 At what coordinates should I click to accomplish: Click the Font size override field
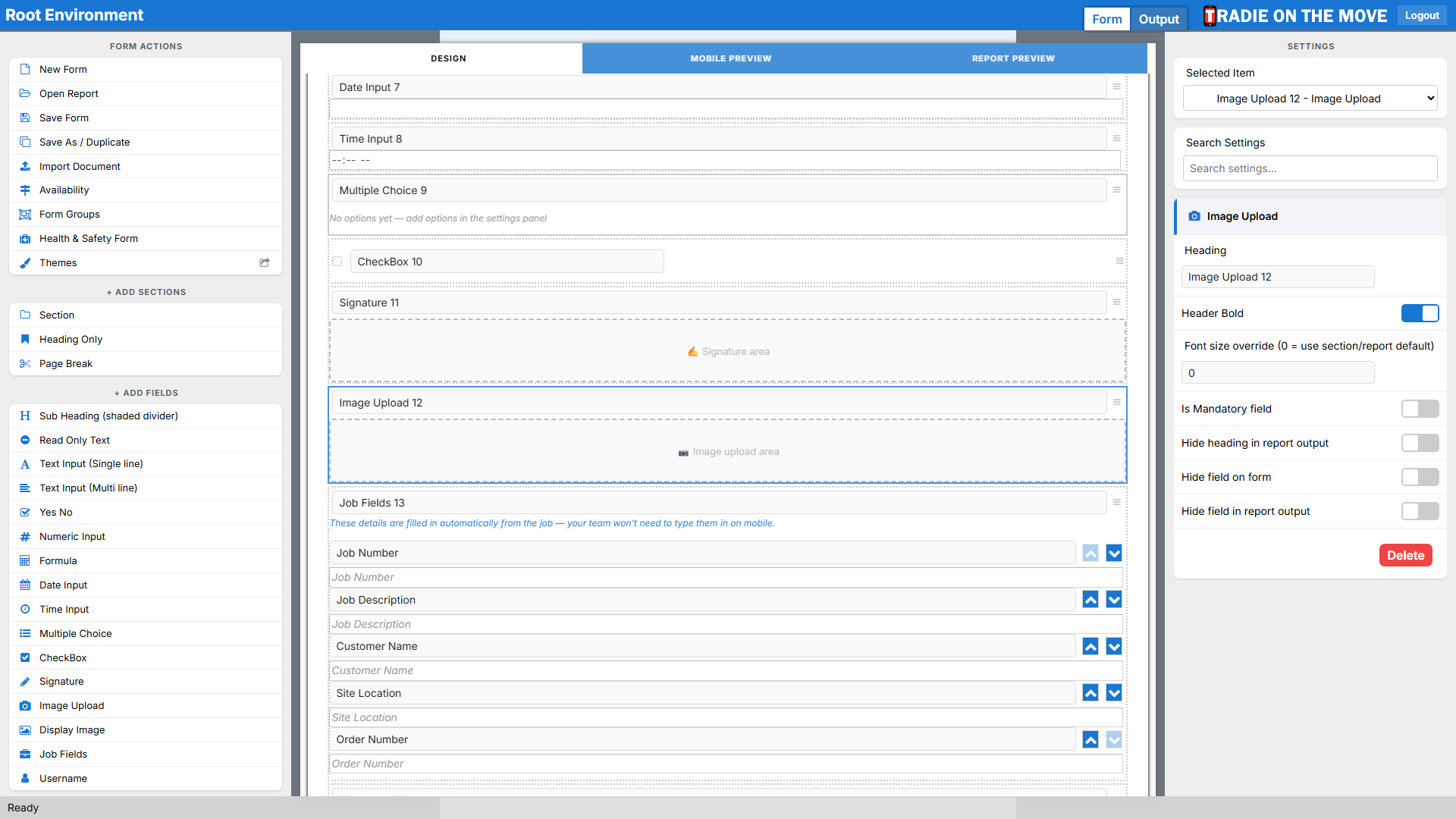click(x=1278, y=373)
